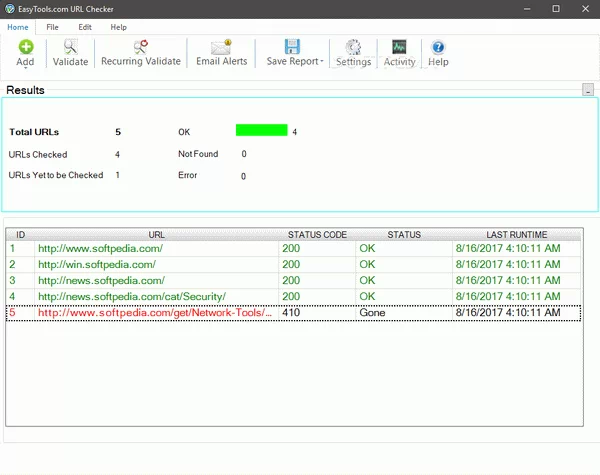The height and width of the screenshot is (475, 600).
Task: Run Validate from the toolbar
Action: (70, 53)
